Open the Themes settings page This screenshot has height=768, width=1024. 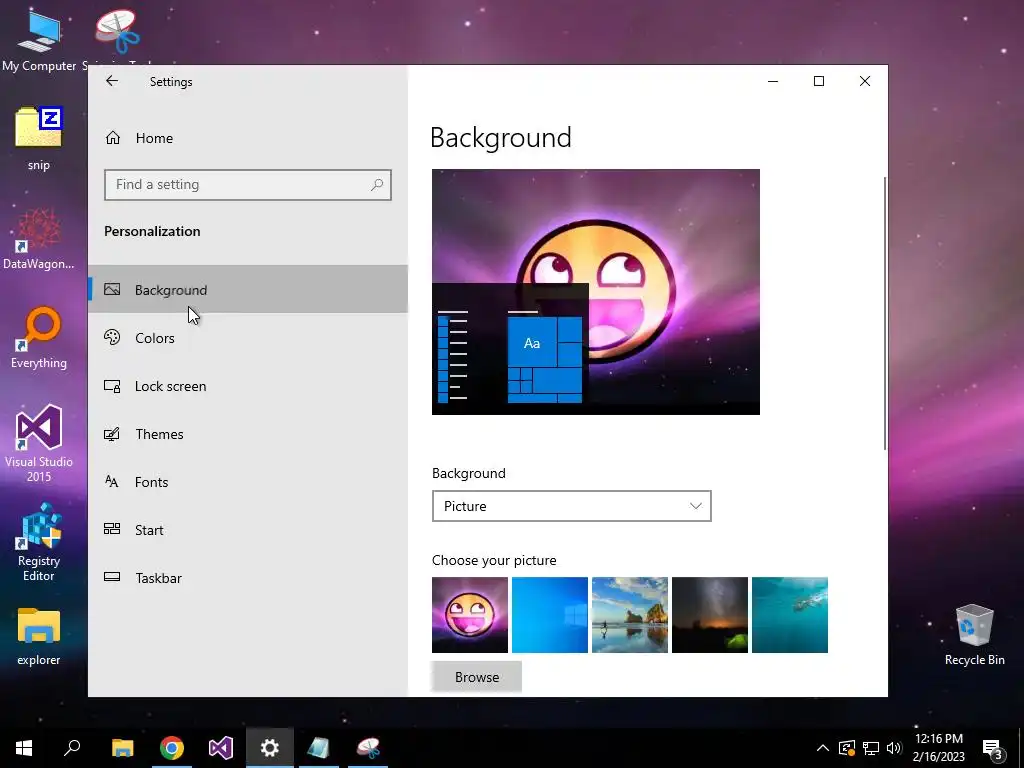pos(248,434)
